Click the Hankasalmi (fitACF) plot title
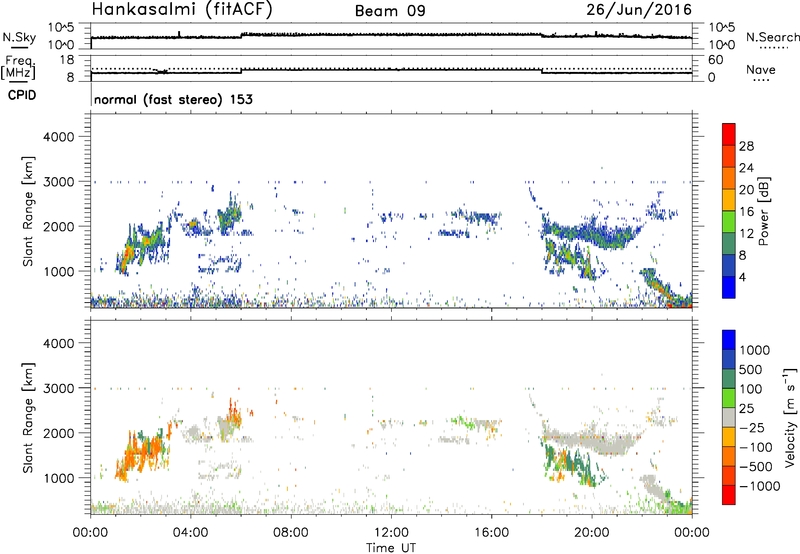The height and width of the screenshot is (554, 800). click(x=182, y=10)
